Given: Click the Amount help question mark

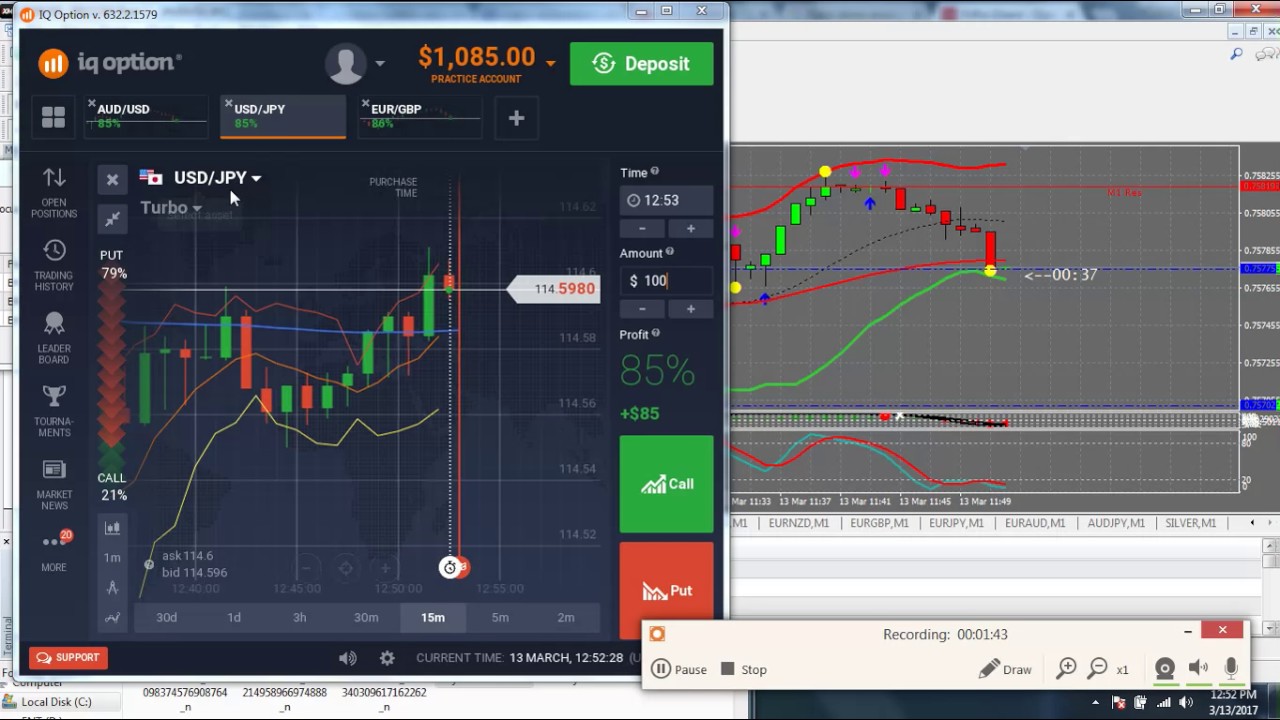Looking at the screenshot, I should (670, 252).
